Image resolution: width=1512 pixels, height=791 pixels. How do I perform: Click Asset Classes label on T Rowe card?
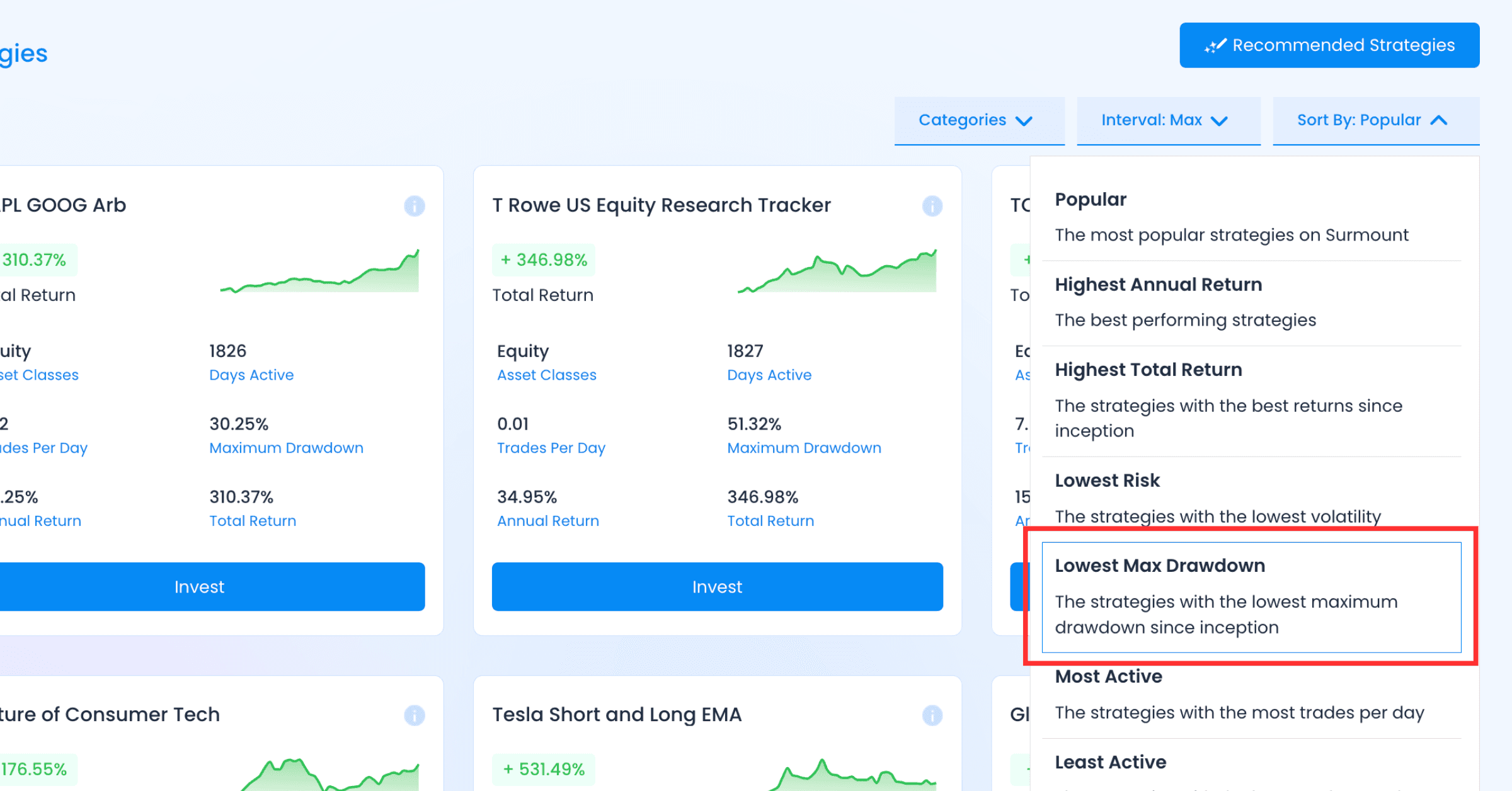(547, 375)
